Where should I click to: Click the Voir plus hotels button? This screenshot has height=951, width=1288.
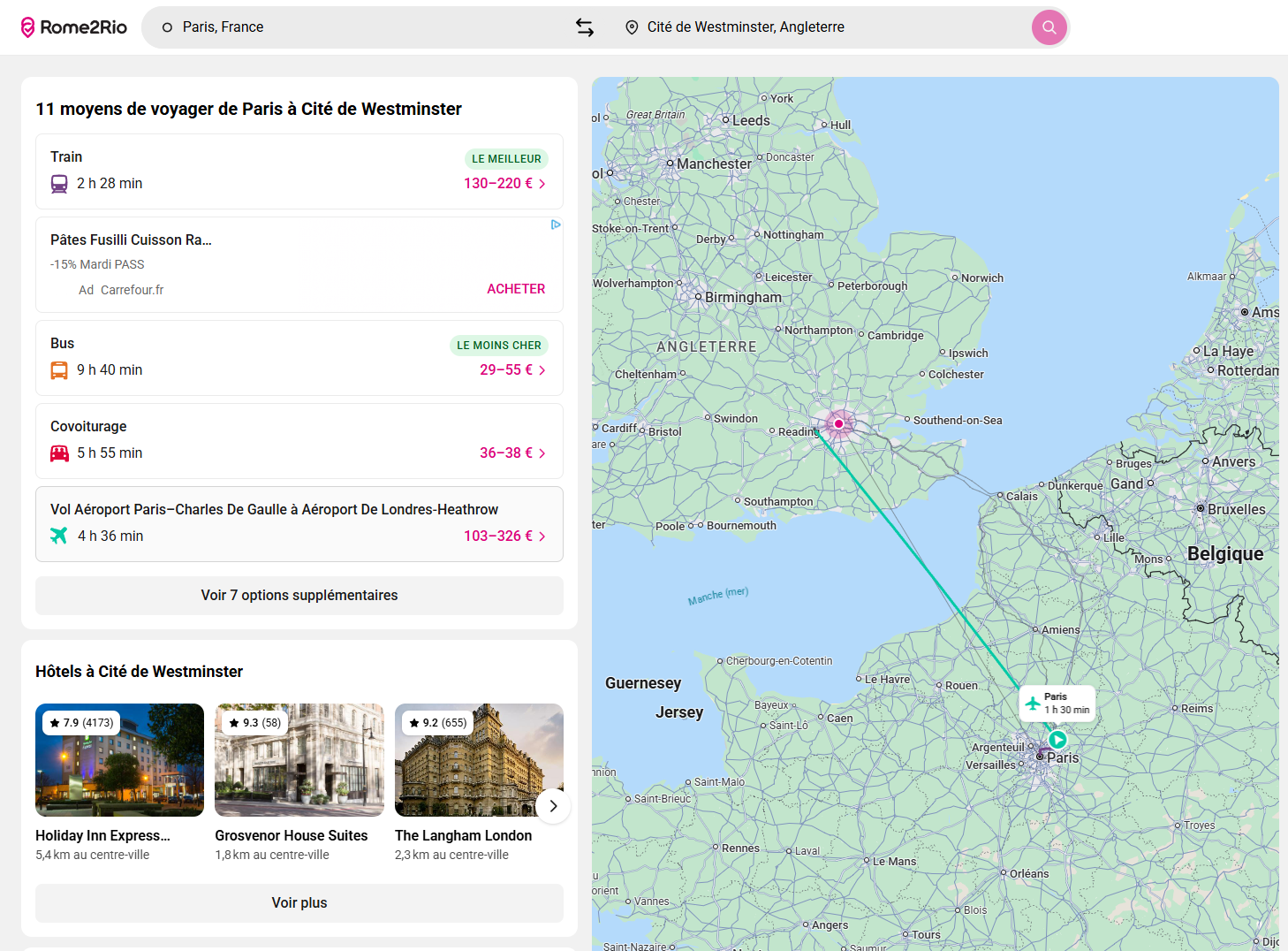pyautogui.click(x=299, y=903)
